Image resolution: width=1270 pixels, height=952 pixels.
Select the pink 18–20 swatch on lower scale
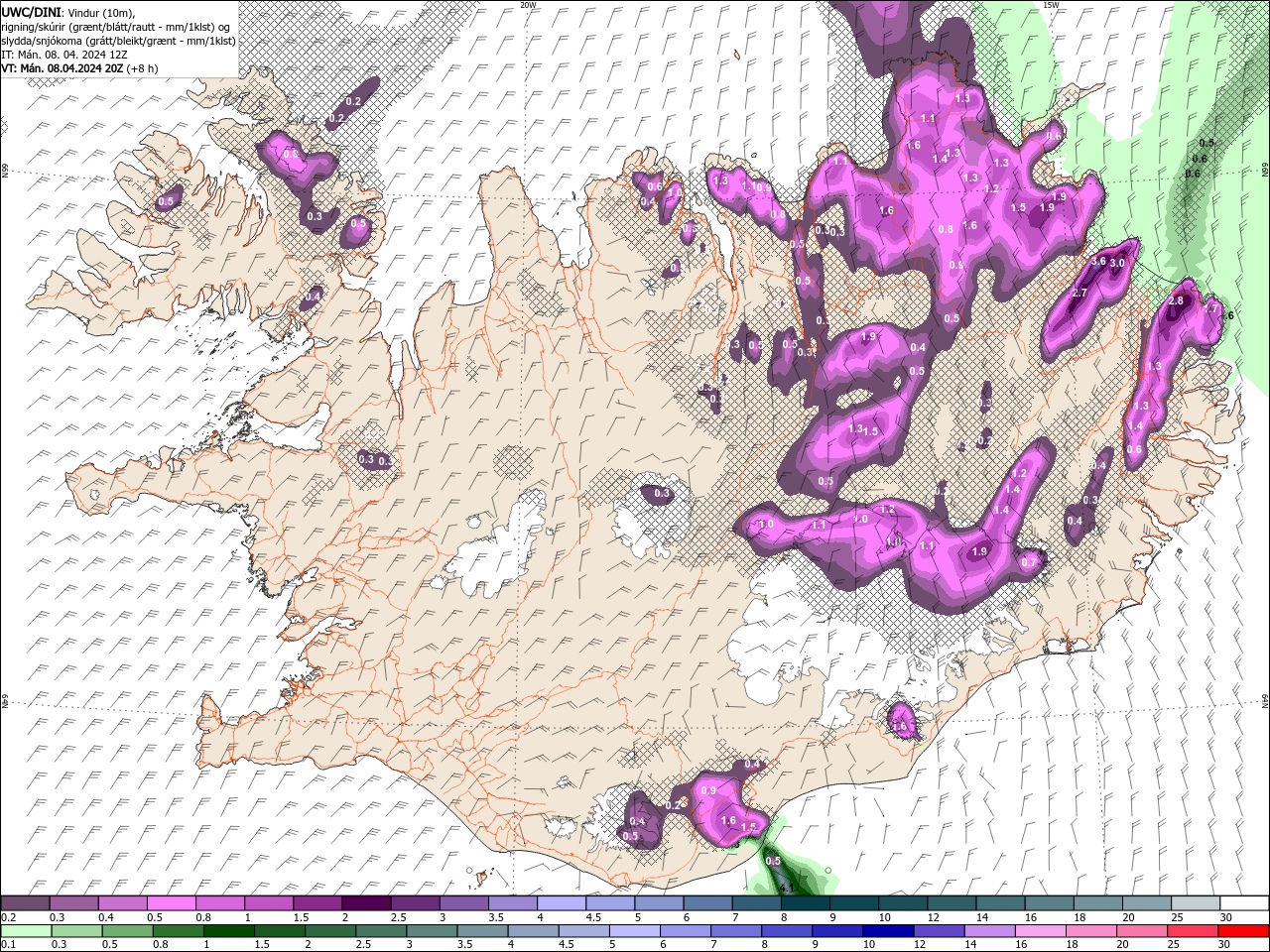(1091, 931)
